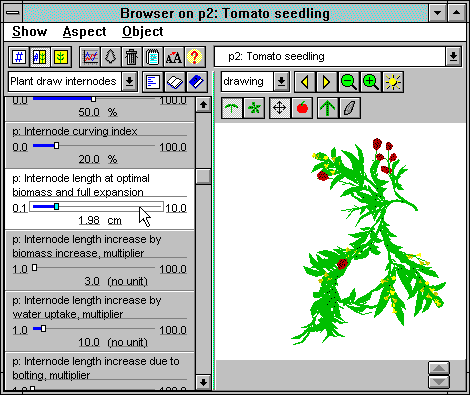Click the yellow question mark help icon
This screenshot has height=395, width=470.
tap(195, 57)
